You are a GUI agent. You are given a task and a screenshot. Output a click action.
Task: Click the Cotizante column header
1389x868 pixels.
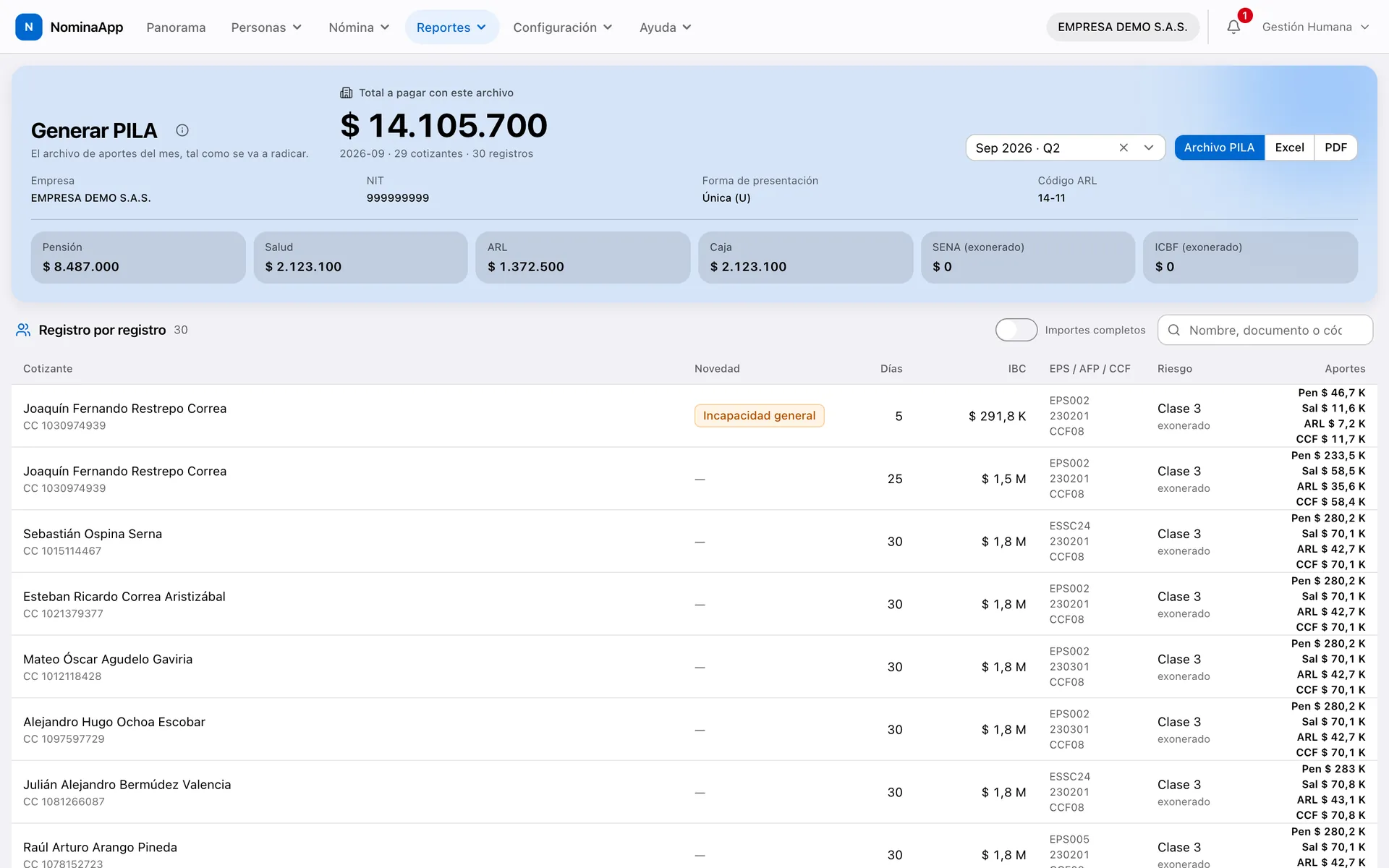tap(48, 369)
